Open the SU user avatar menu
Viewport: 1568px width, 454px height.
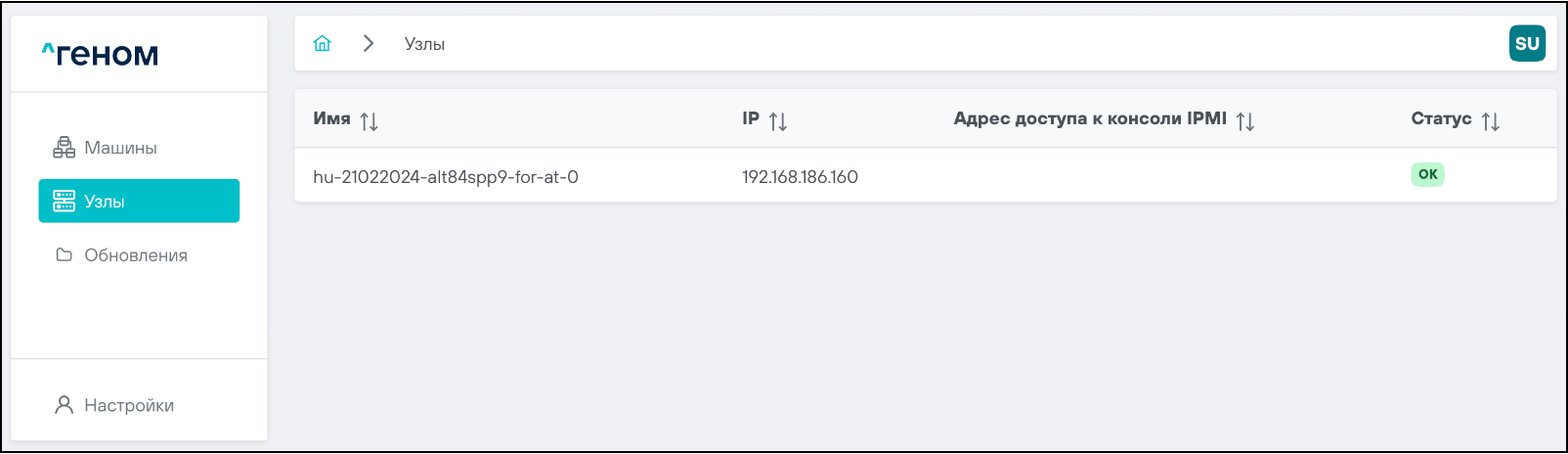click(x=1527, y=44)
